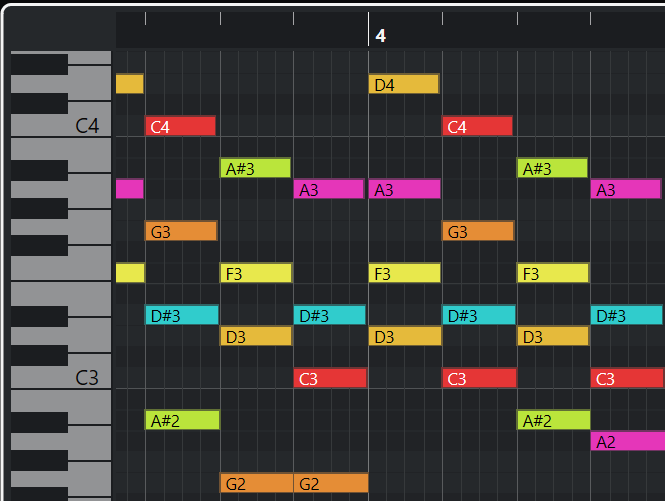Click the rightmost red C3 note
The image size is (665, 501).
[628, 379]
